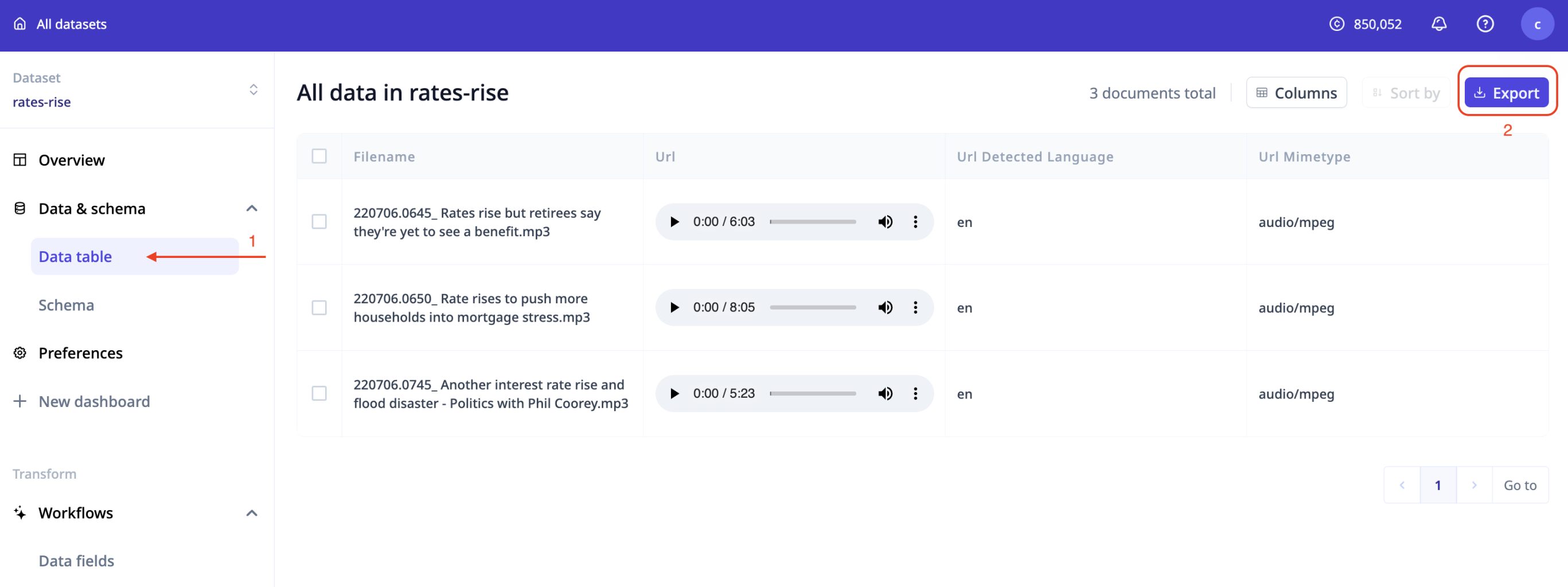Click the Export button
This screenshot has height=587, width=1568.
point(1507,93)
